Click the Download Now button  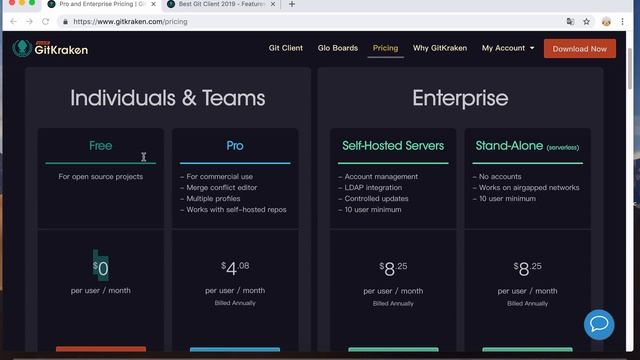click(580, 49)
